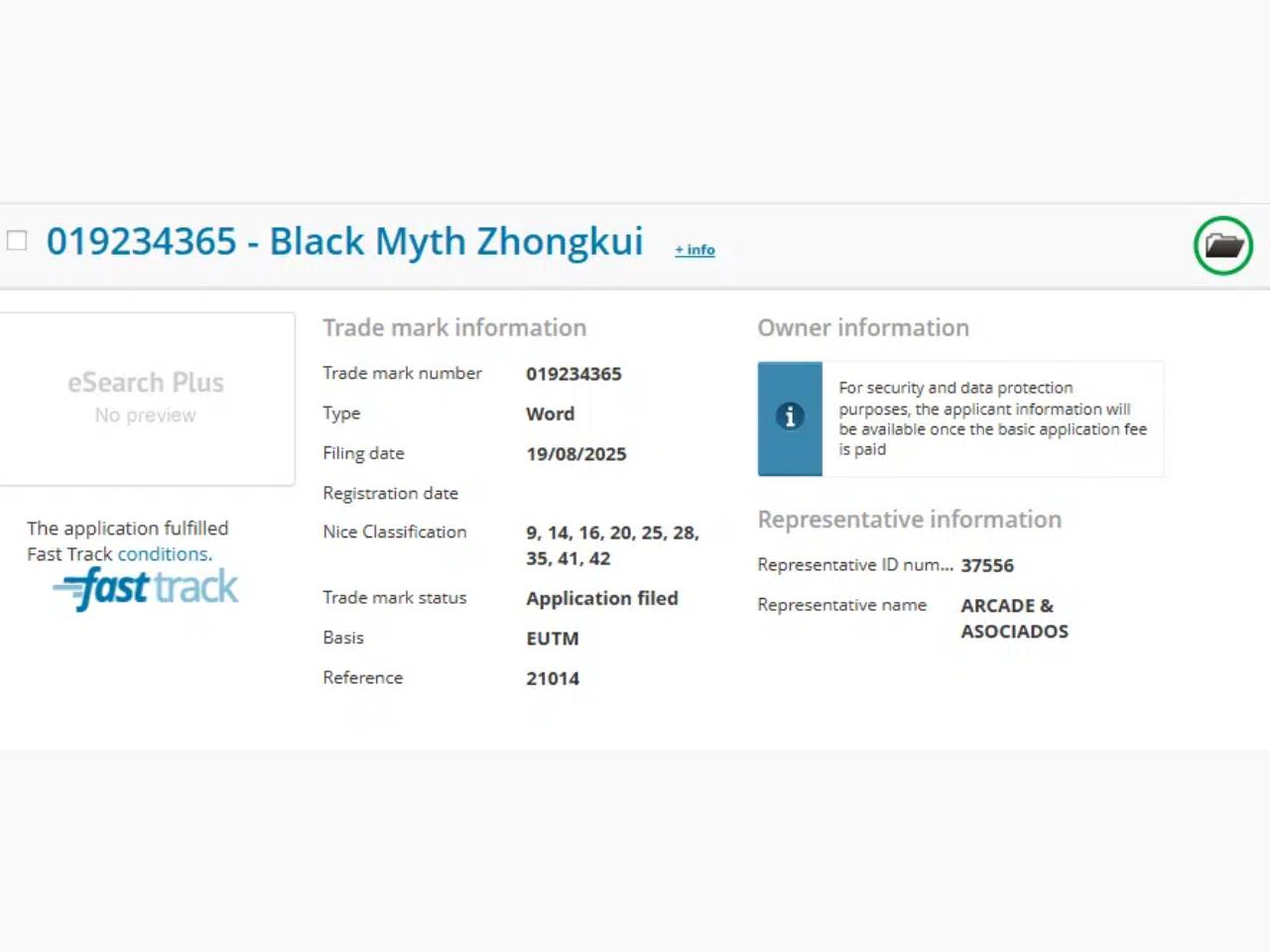This screenshot has height=952, width=1270.
Task: Click the Basis value 'EUTM'
Action: 553,639
